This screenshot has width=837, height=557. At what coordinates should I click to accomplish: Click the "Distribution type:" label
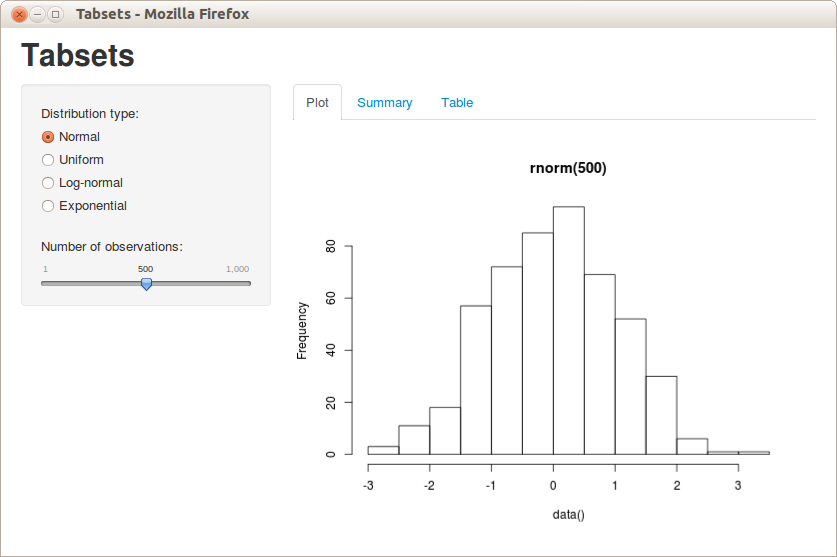pos(90,114)
